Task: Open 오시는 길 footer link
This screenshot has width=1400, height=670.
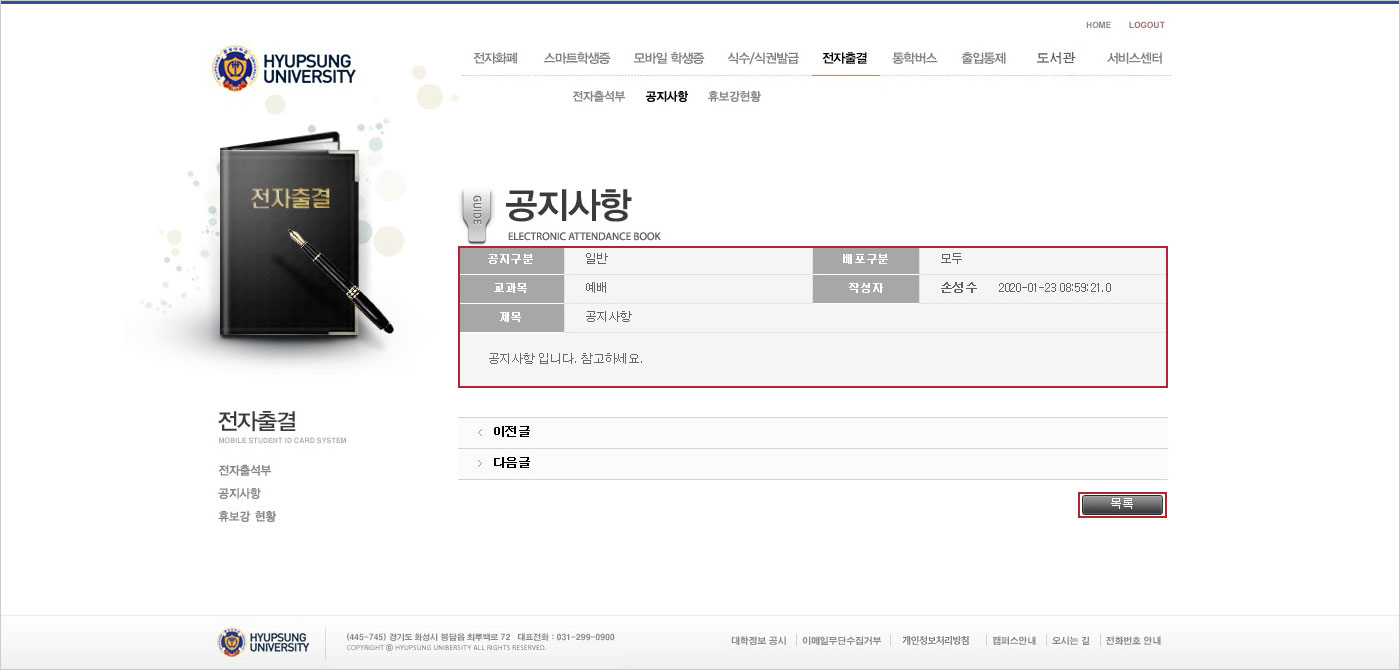Action: 1071,641
